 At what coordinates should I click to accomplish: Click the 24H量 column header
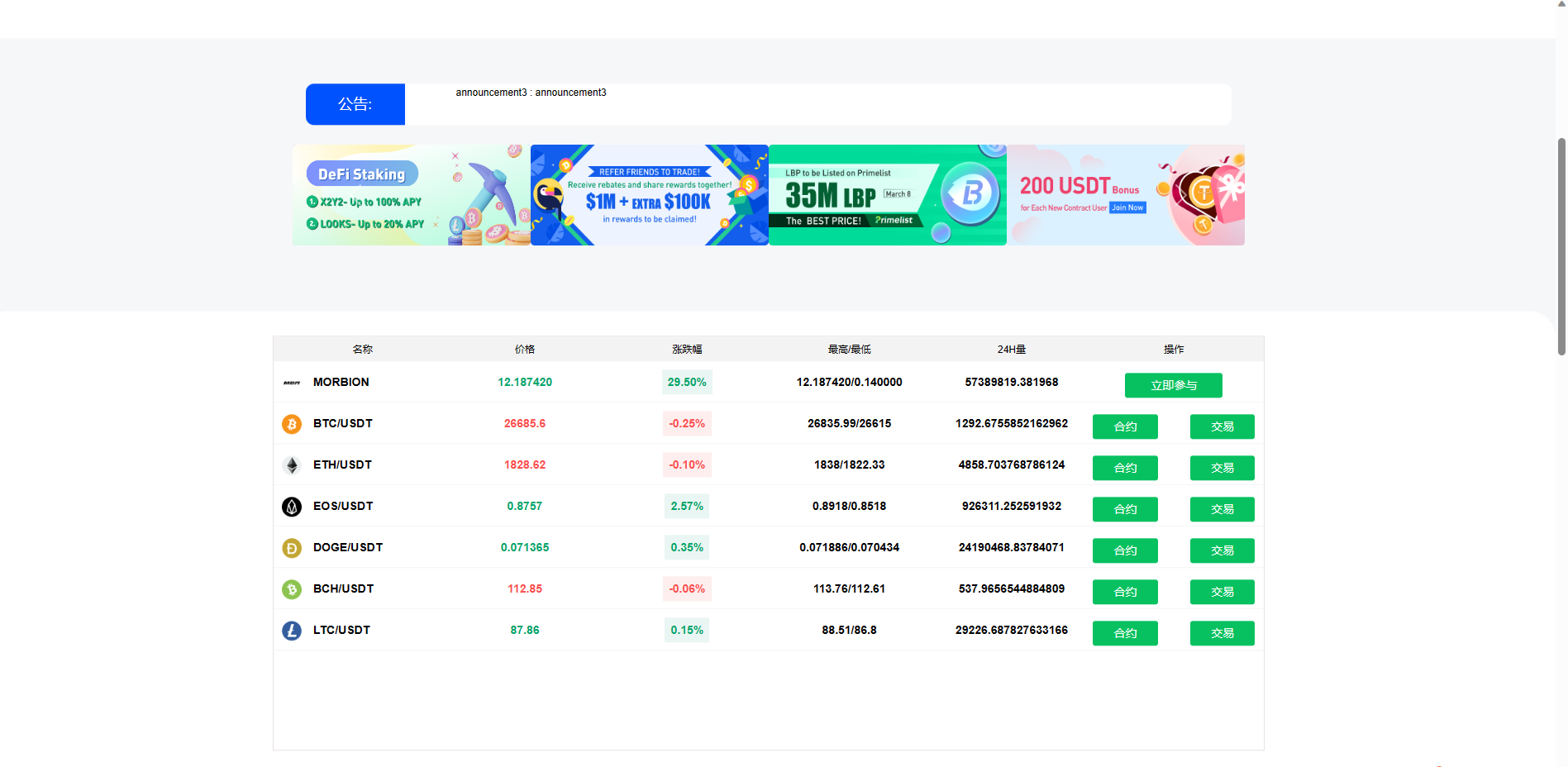click(x=1012, y=350)
